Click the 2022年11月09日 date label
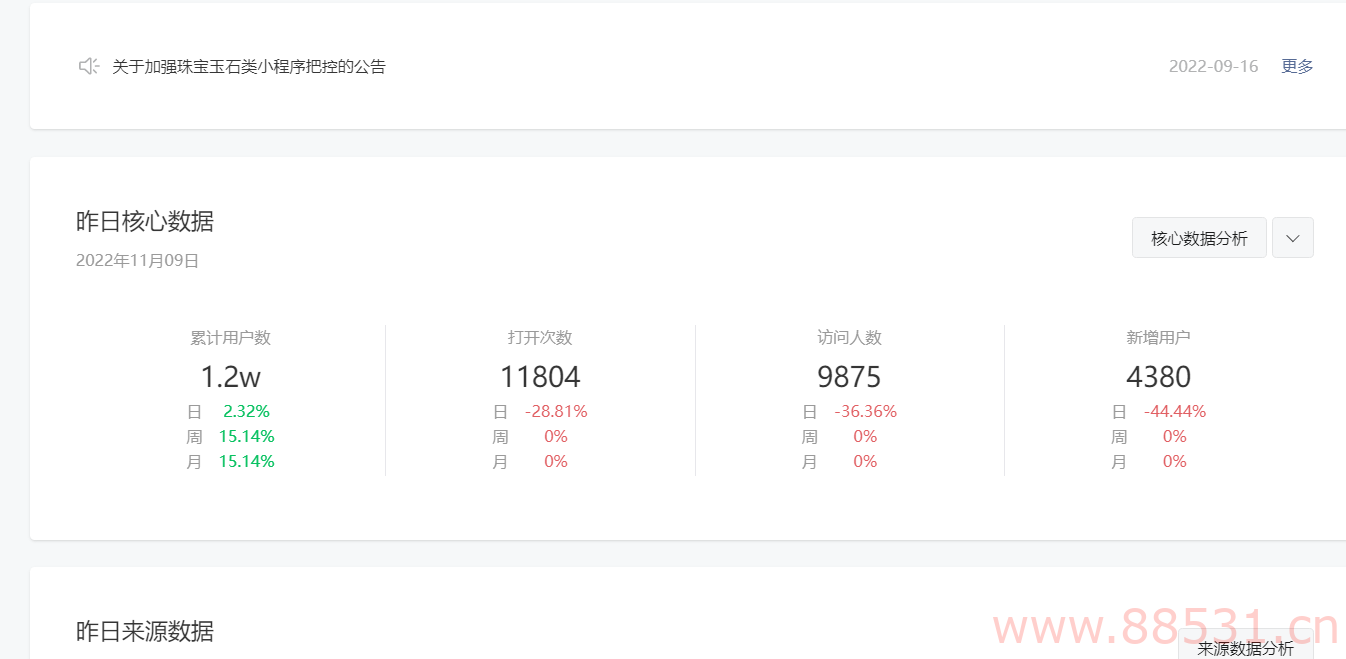 pyautogui.click(x=138, y=261)
